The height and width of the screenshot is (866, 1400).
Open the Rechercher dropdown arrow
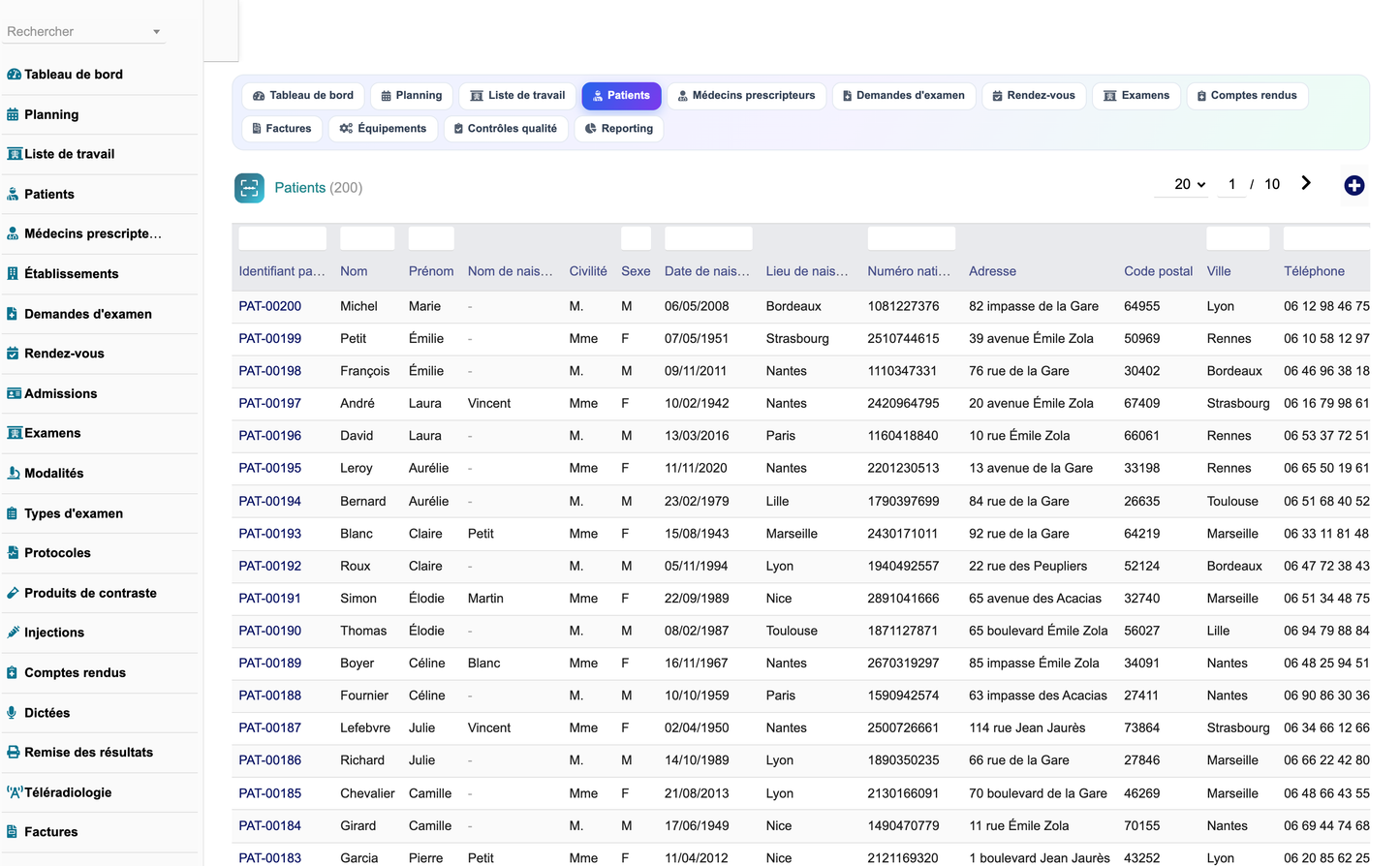pos(156,32)
